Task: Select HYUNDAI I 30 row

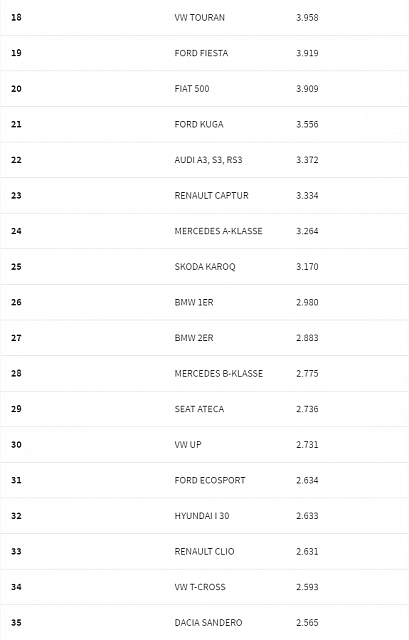Action: click(x=202, y=516)
